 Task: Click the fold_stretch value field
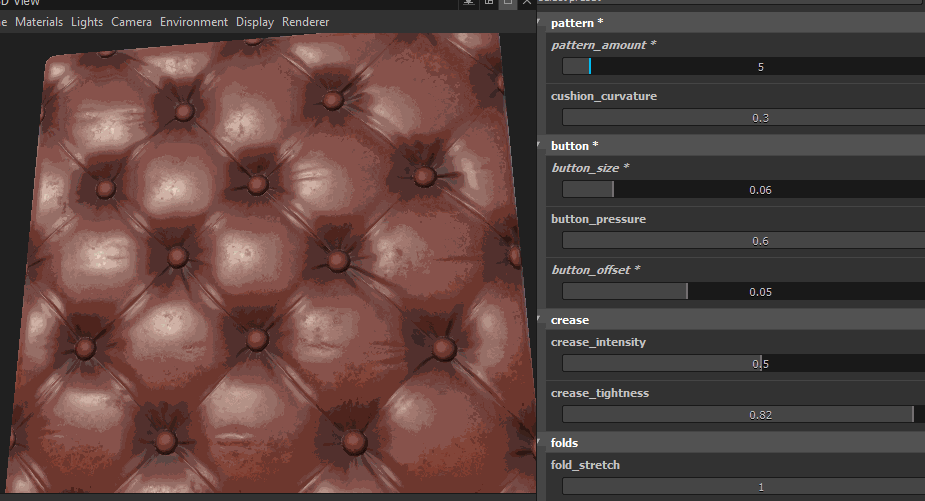[x=743, y=487]
